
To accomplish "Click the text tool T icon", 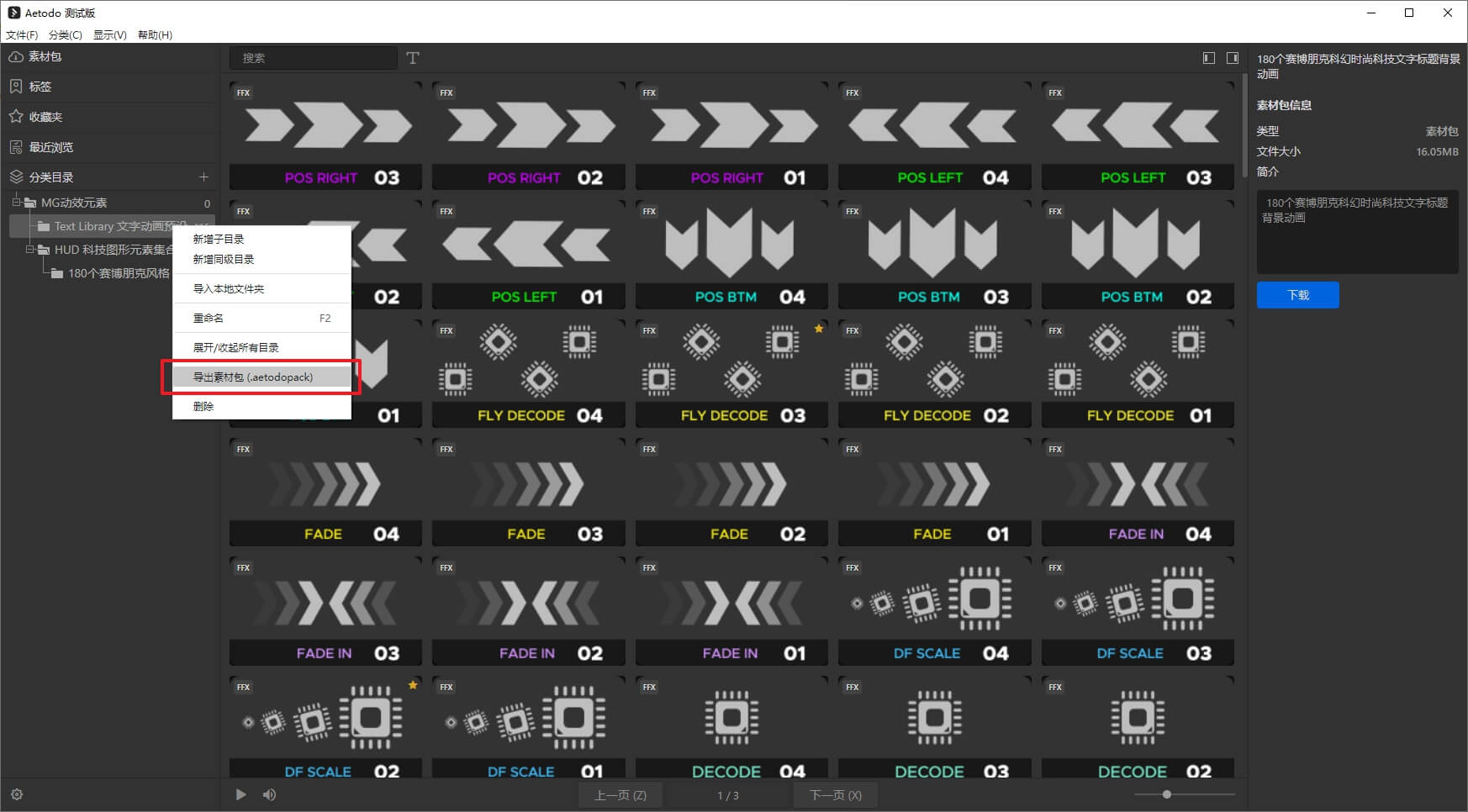I will 413,58.
